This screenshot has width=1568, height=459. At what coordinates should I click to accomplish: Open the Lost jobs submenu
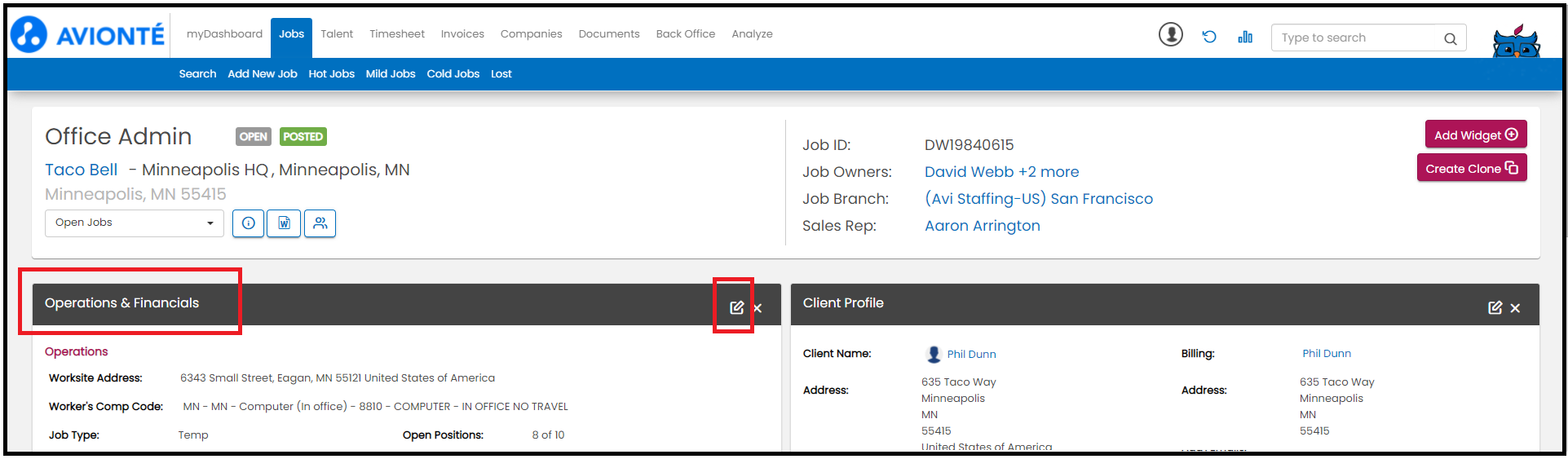501,74
